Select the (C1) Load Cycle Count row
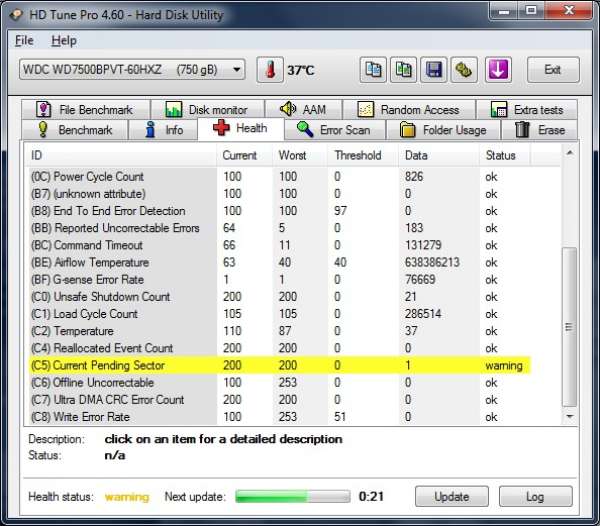Viewport: 600px width, 526px height. (x=278, y=314)
